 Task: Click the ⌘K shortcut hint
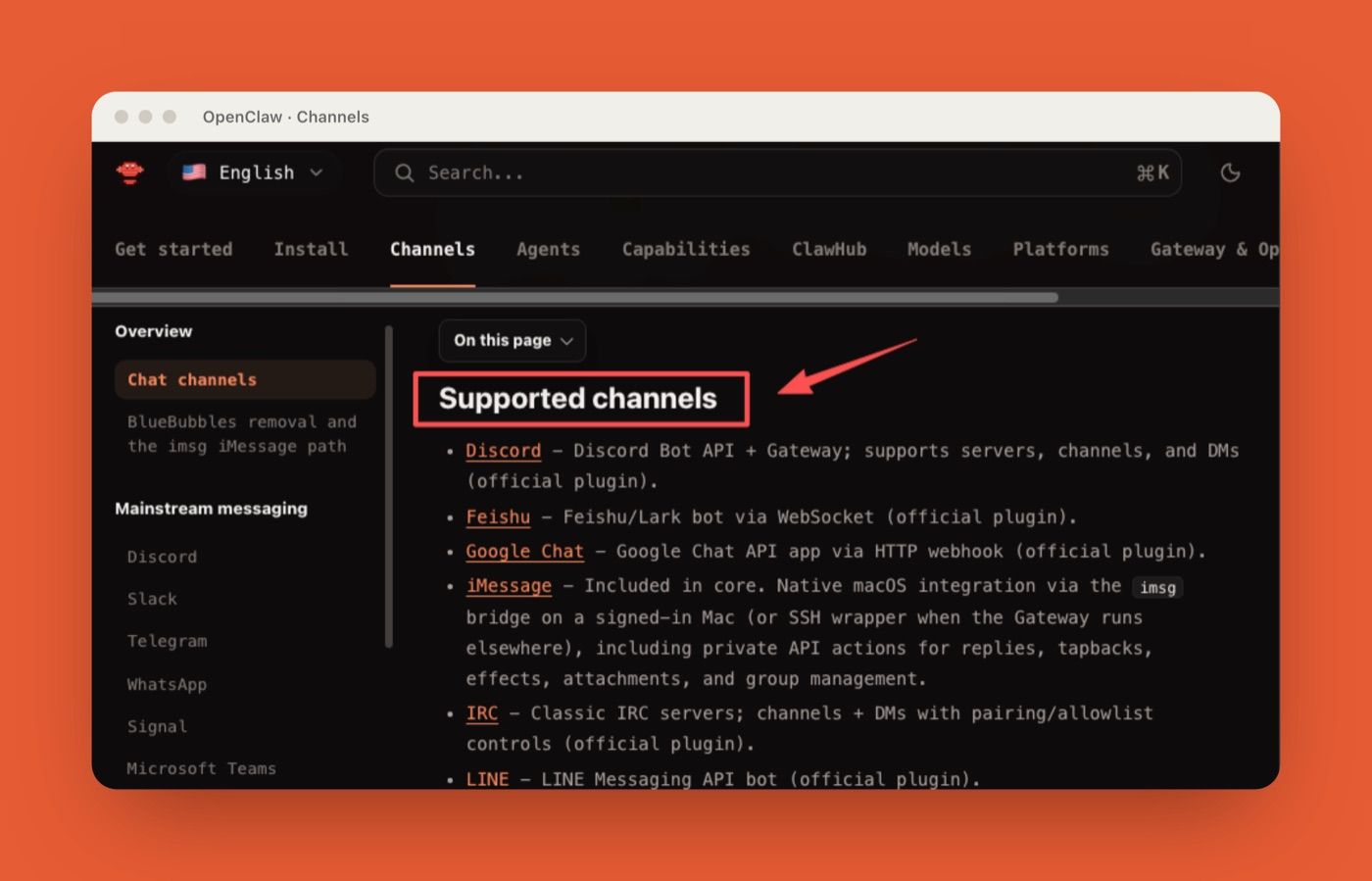pyautogui.click(x=1152, y=172)
